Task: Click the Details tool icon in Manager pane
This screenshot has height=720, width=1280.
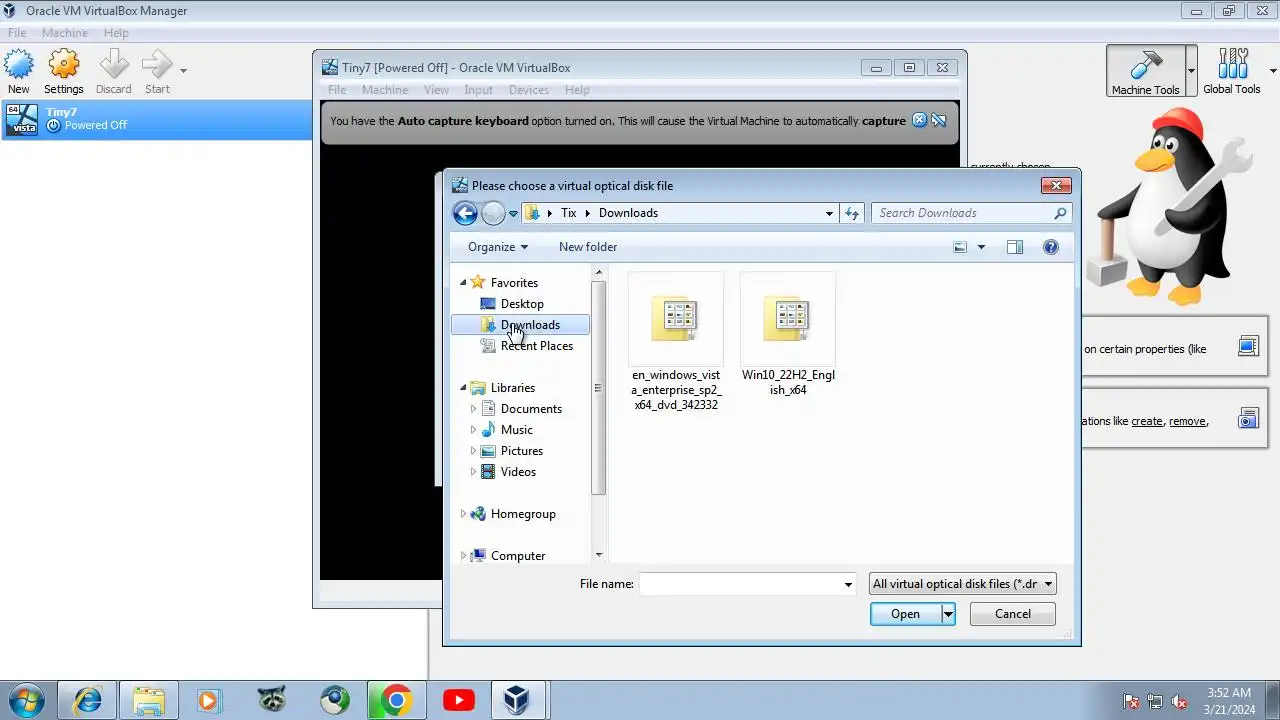Action: pos(1248,347)
